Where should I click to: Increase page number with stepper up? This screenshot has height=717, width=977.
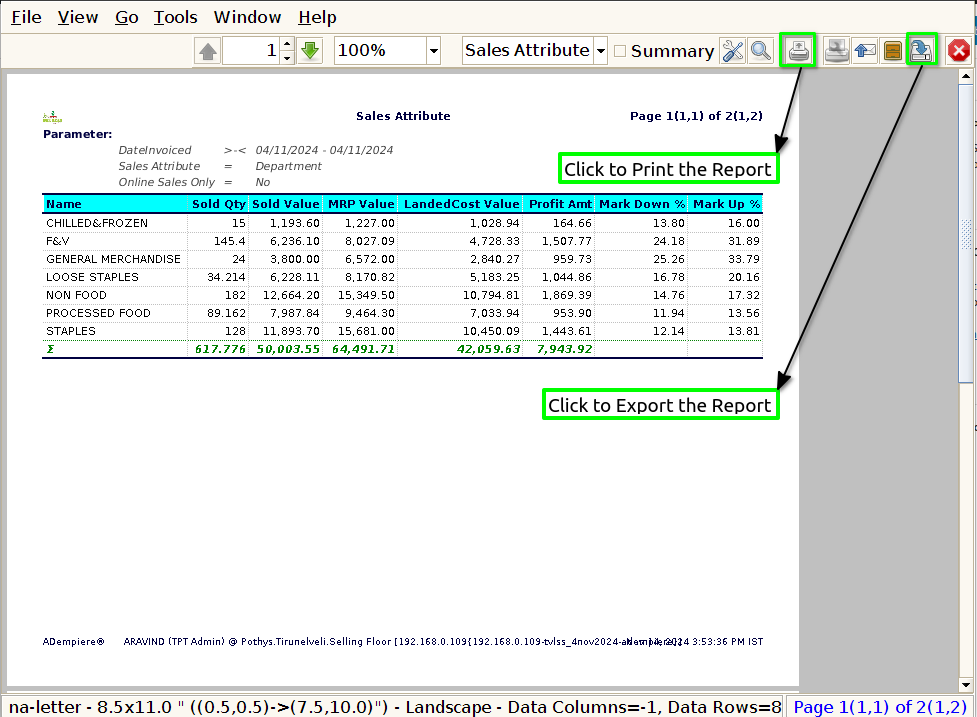pyautogui.click(x=287, y=44)
